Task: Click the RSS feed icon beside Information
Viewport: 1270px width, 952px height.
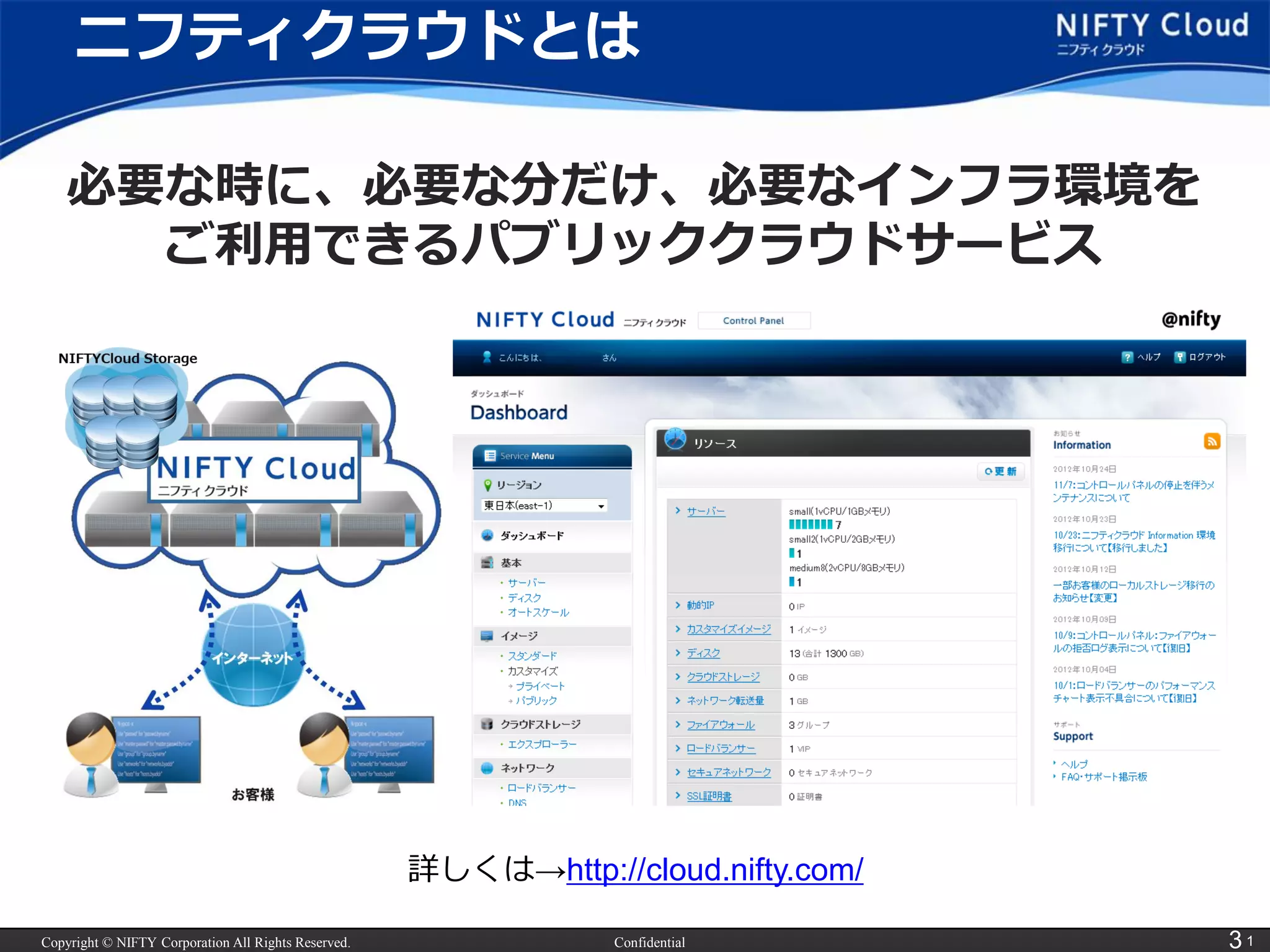Action: (1212, 441)
